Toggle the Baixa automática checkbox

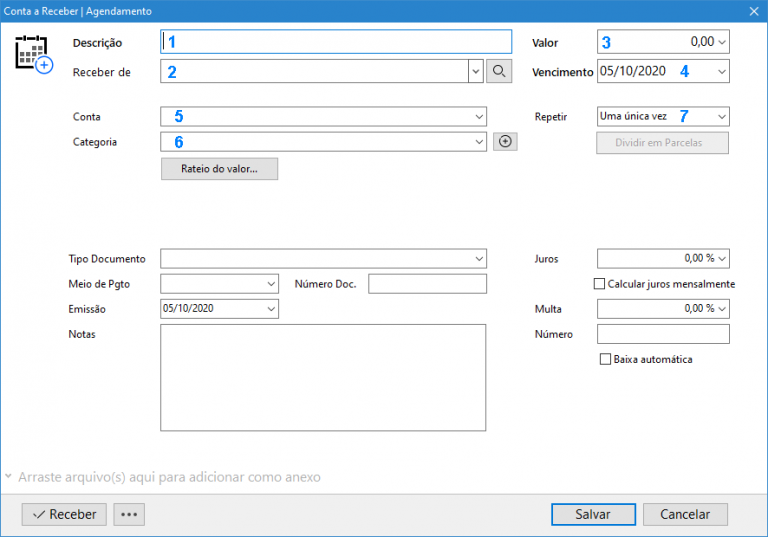pos(605,359)
